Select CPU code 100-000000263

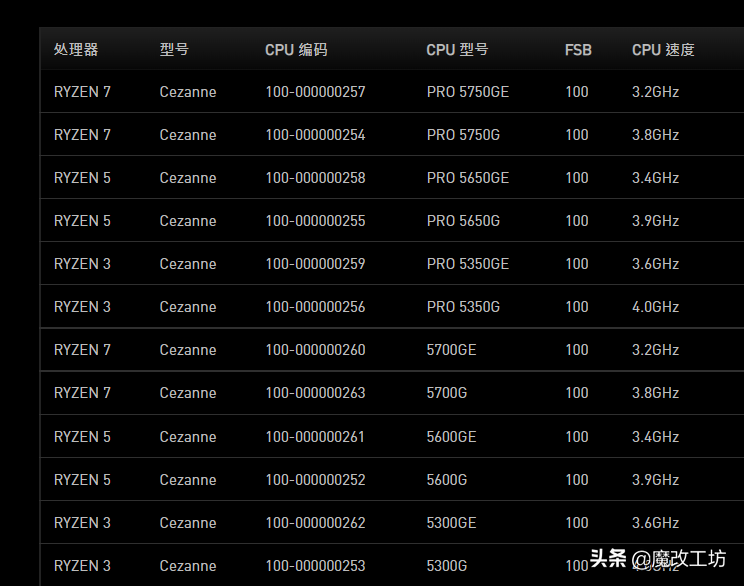pyautogui.click(x=316, y=393)
